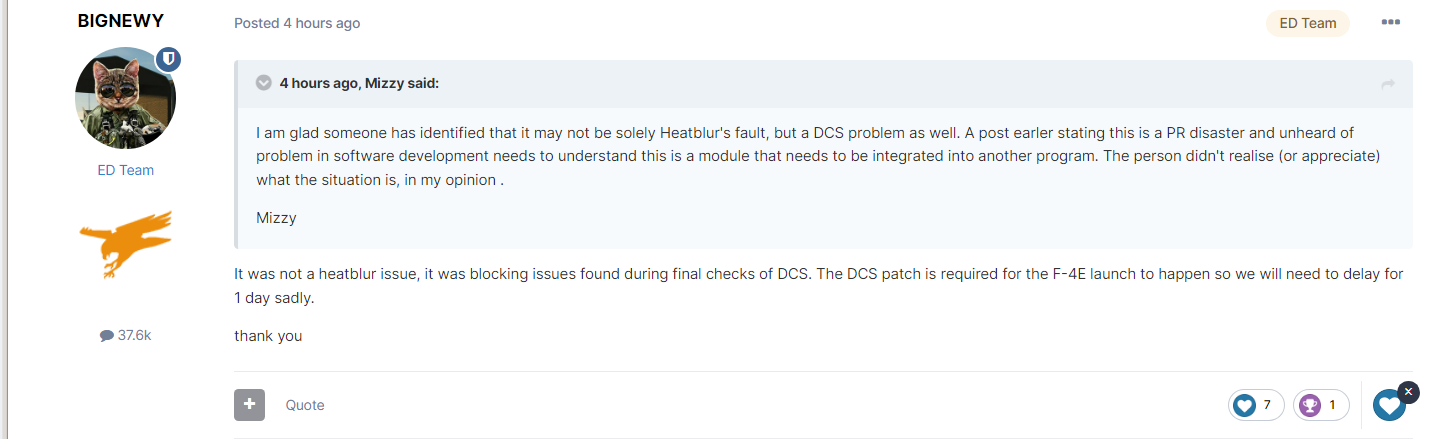The height and width of the screenshot is (439, 1431).
Task: View the blue heart Like reactions count
Action: click(x=1257, y=405)
